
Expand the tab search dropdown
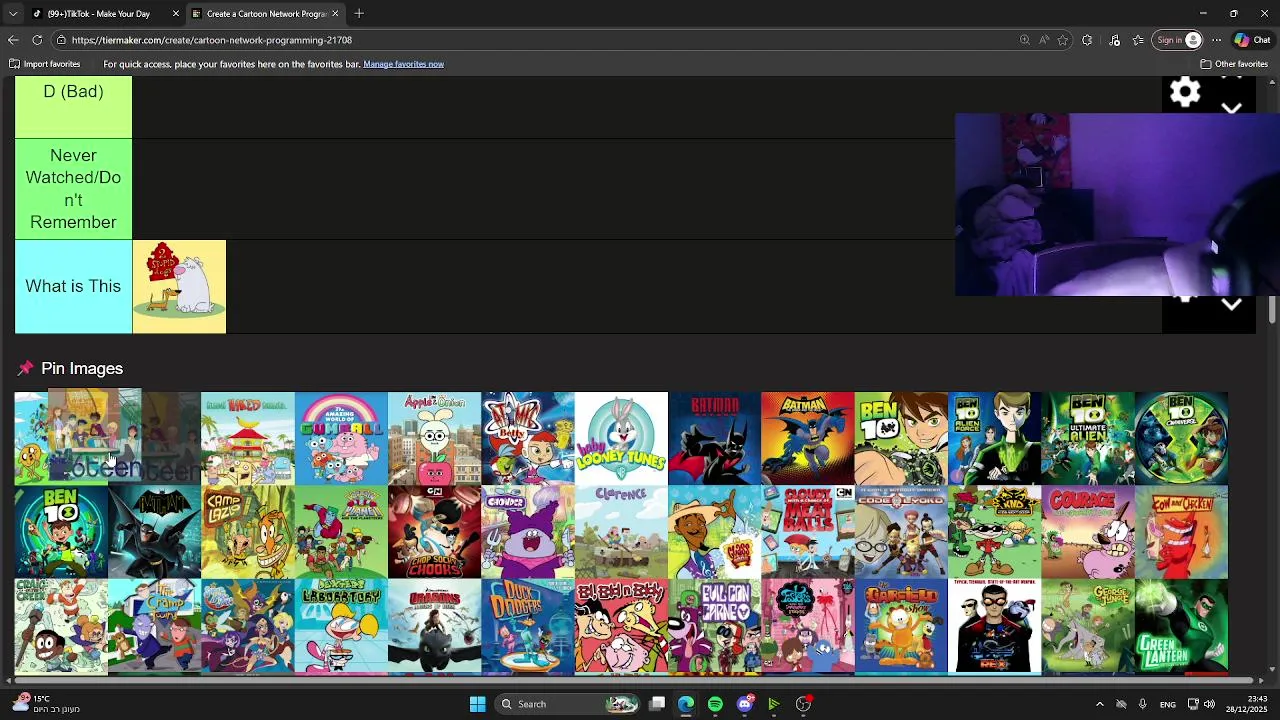13,14
